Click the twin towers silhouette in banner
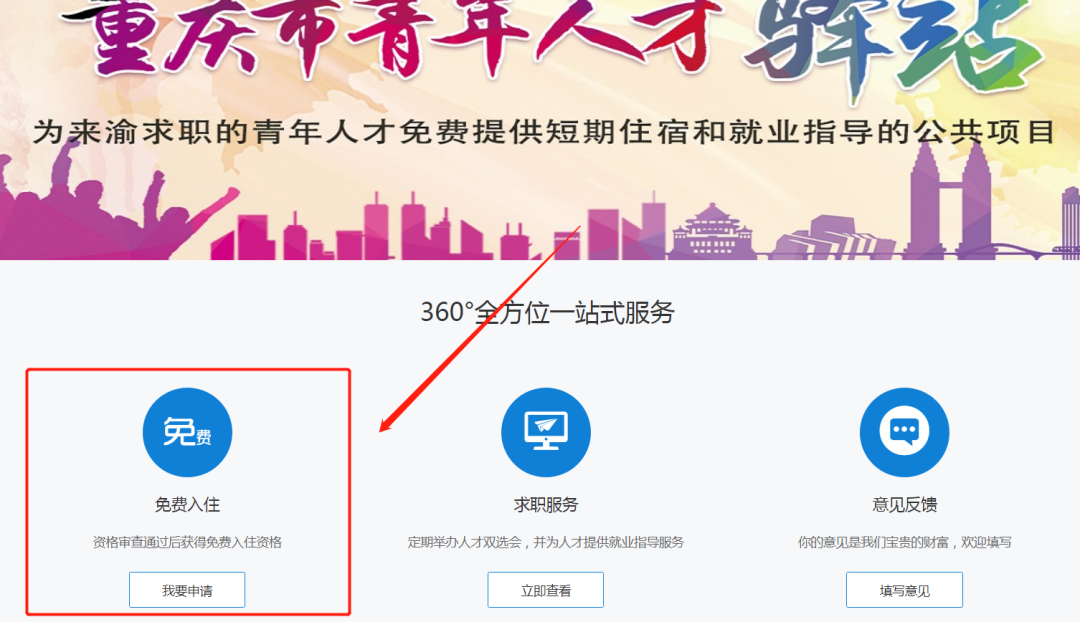 point(951,200)
